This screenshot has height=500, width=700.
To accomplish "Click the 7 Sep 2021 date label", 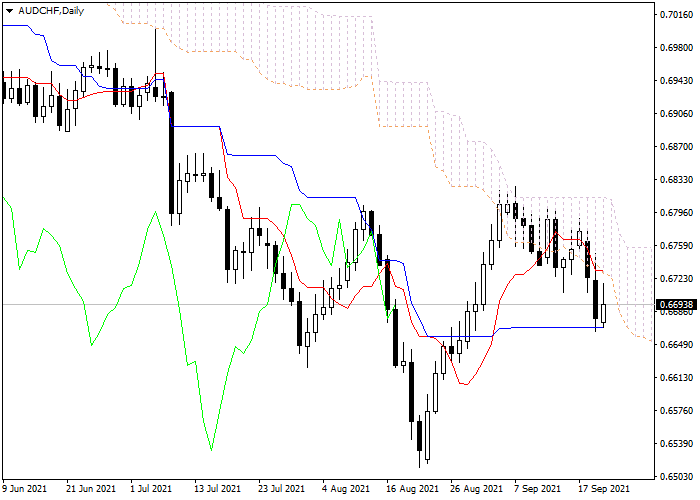I will coord(538,489).
